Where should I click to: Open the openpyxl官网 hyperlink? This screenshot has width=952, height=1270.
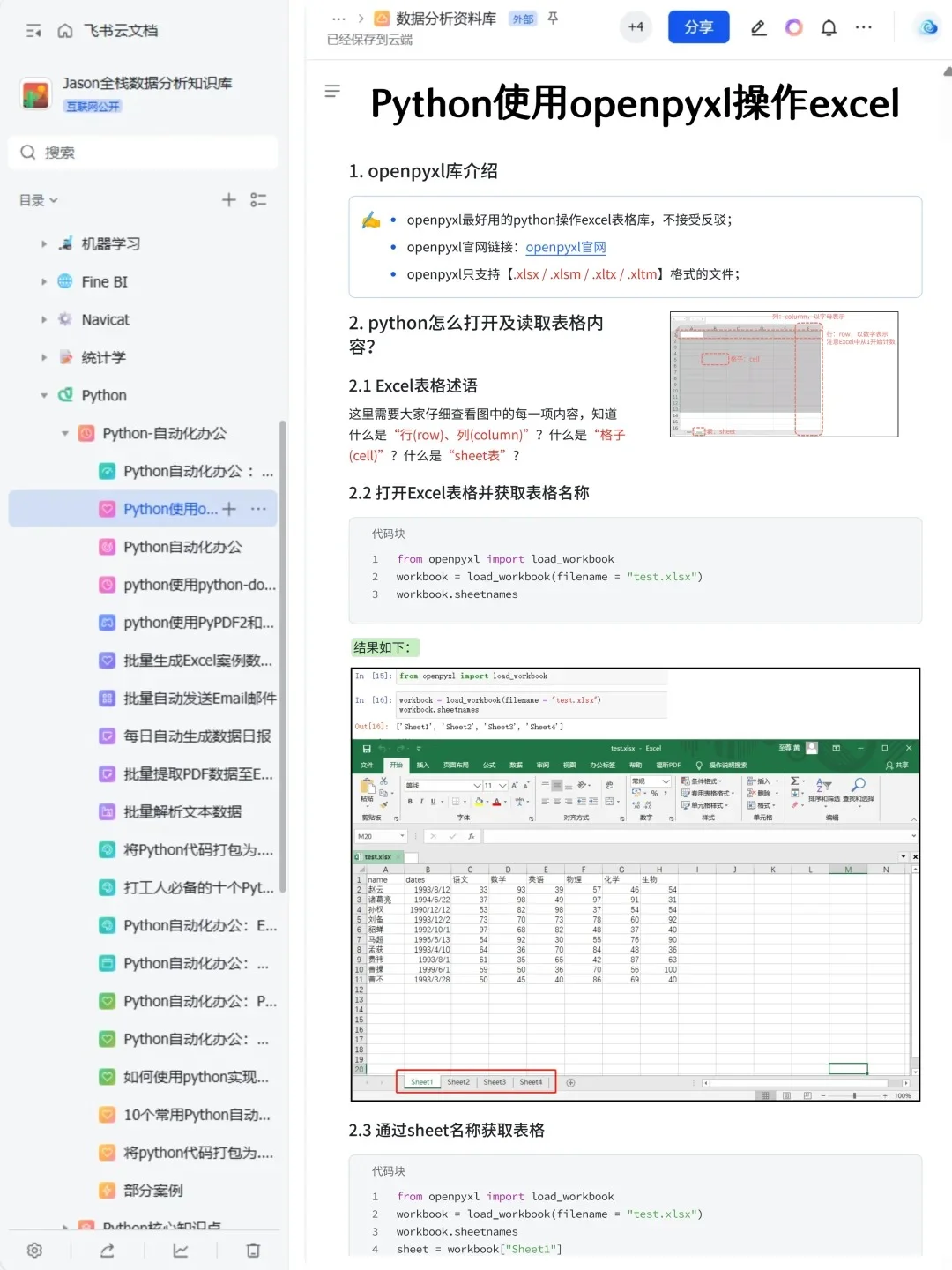[565, 248]
